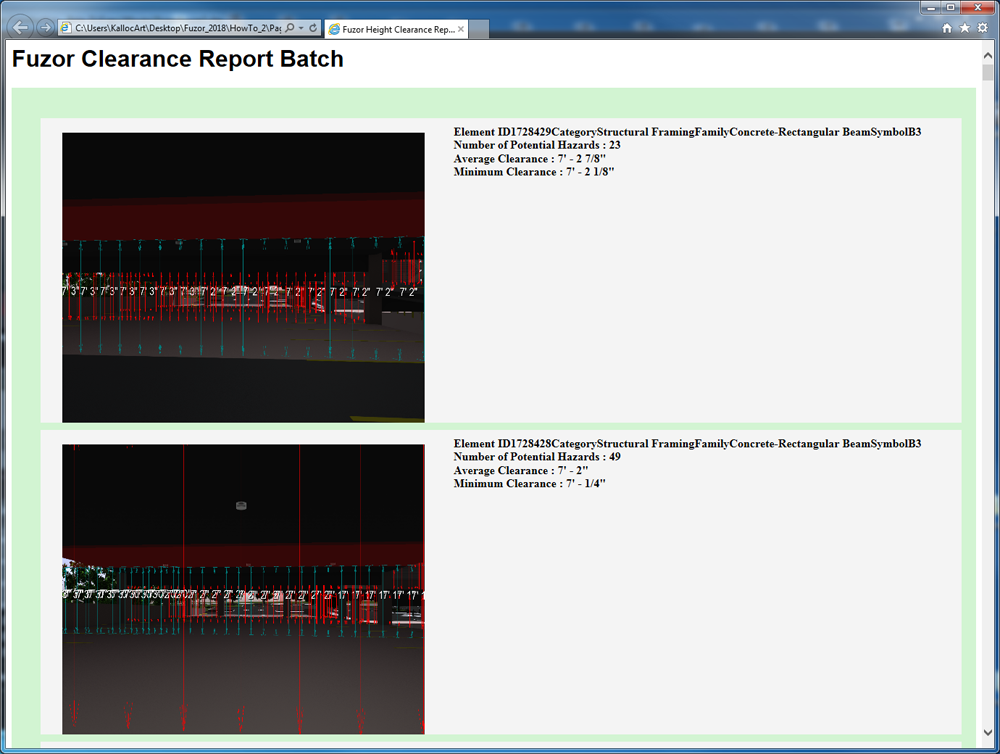Click "Average Clearance : 7' - 2 7/8""
The image size is (1000, 754).
click(529, 159)
